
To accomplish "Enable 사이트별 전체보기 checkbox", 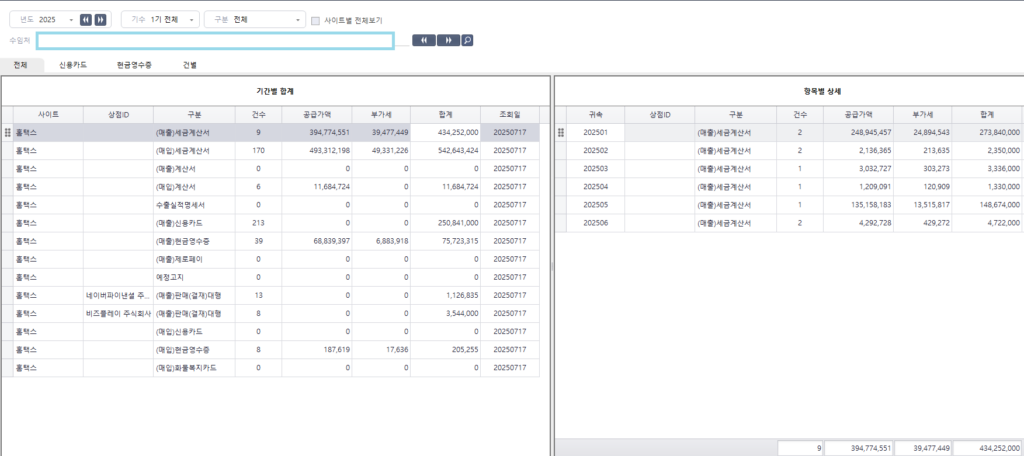I will 316,20.
